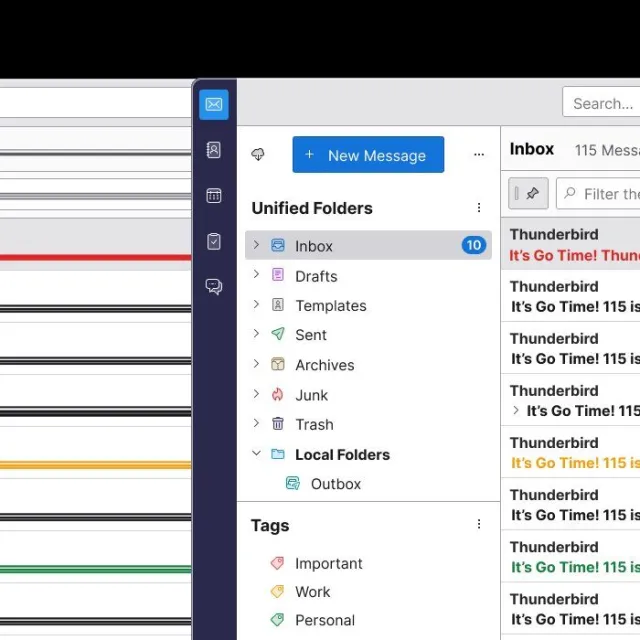Open Tags section options menu
The image size is (640, 640).
[x=479, y=524]
